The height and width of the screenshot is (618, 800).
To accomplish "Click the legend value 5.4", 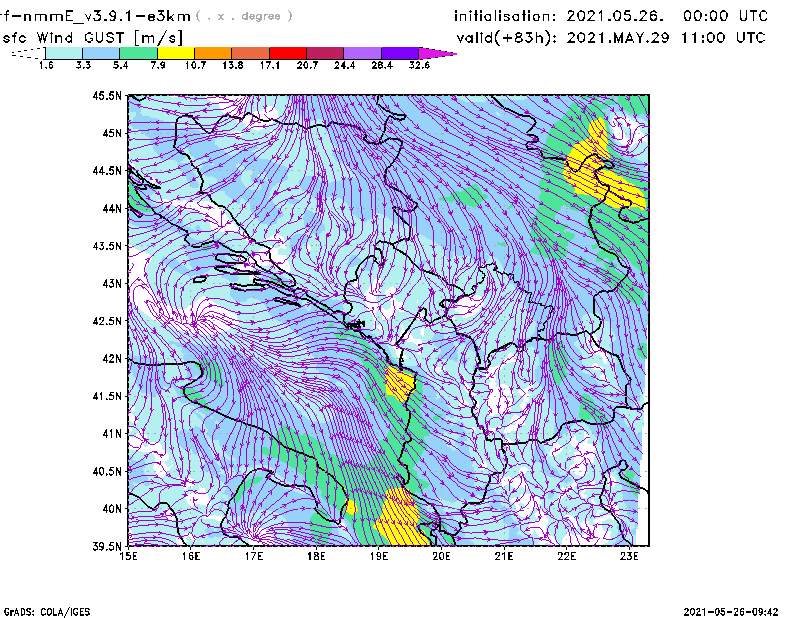I will tap(120, 65).
